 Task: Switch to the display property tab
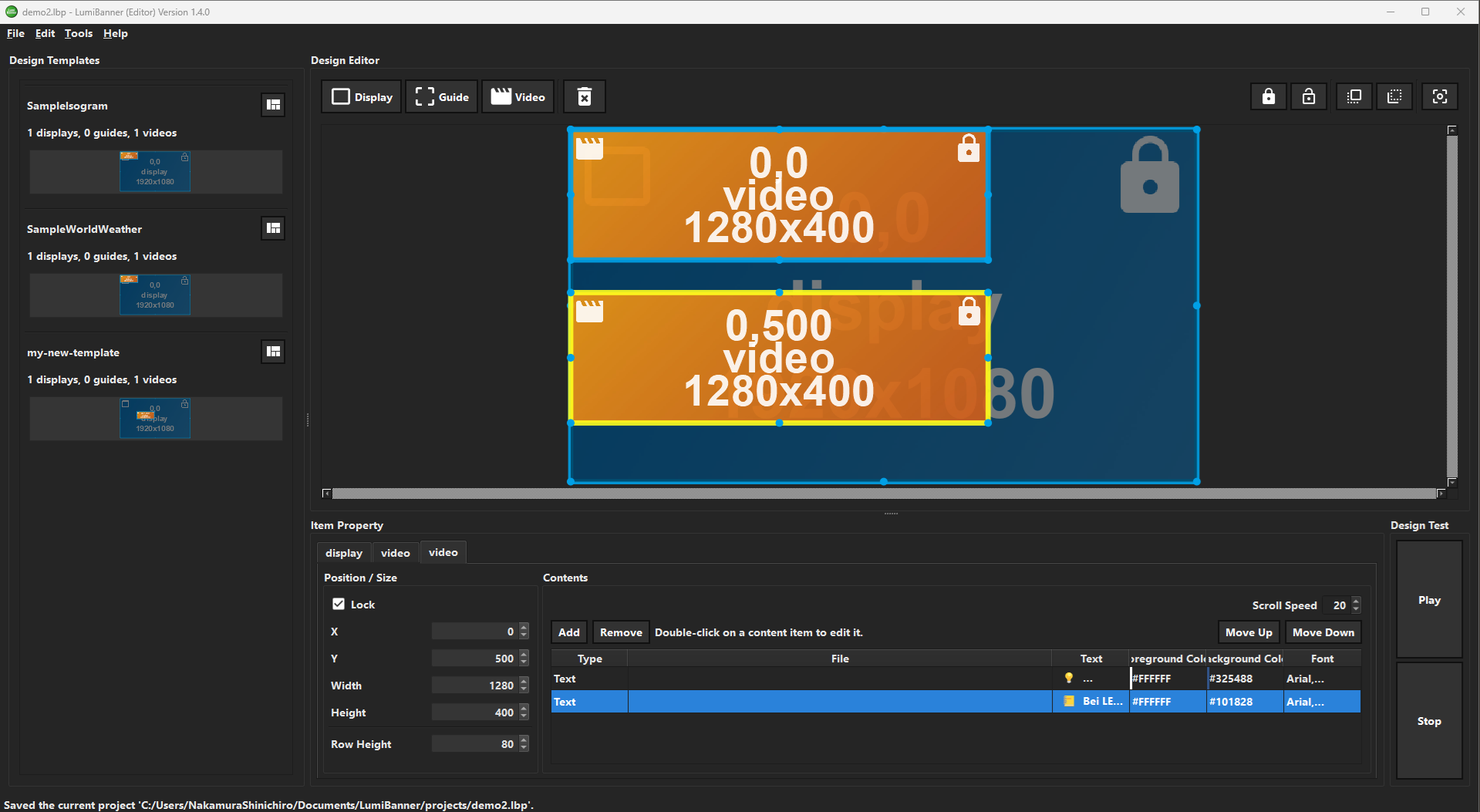(x=343, y=553)
